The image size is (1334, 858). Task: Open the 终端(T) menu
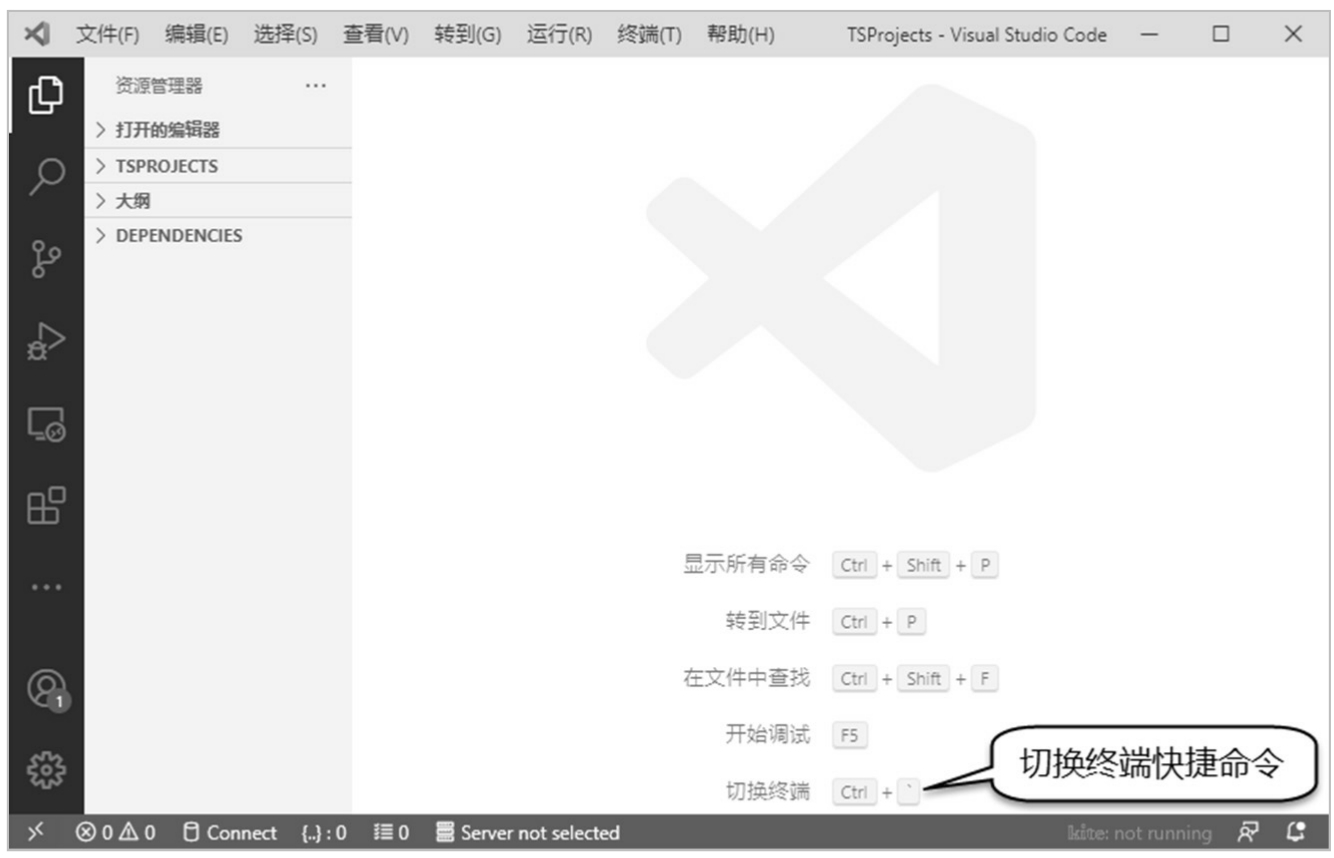click(x=649, y=35)
